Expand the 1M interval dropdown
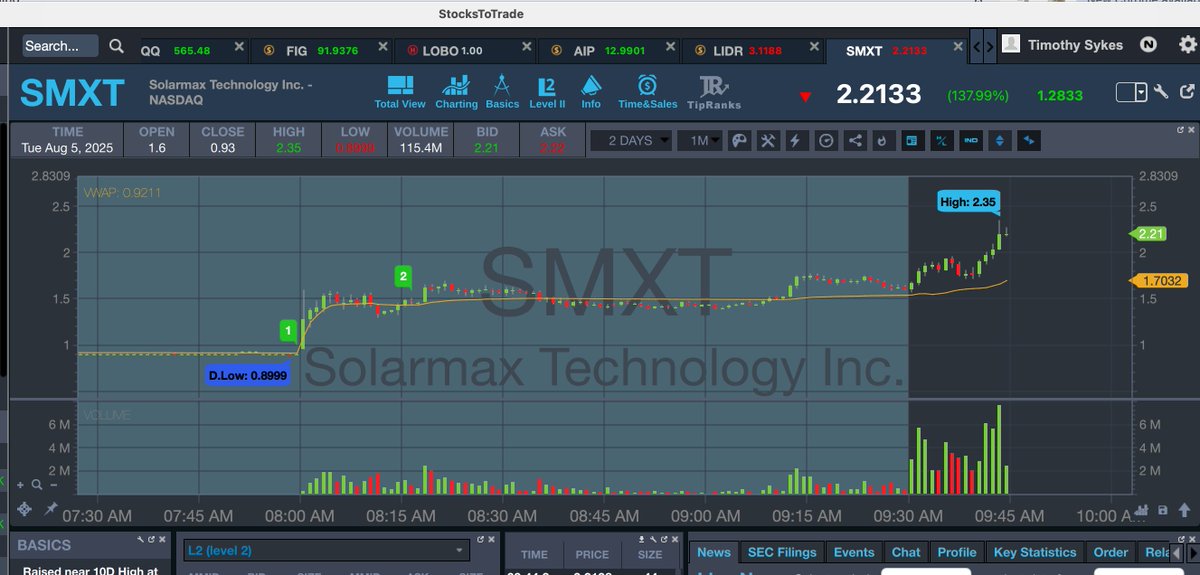The width and height of the screenshot is (1200, 575). (700, 141)
